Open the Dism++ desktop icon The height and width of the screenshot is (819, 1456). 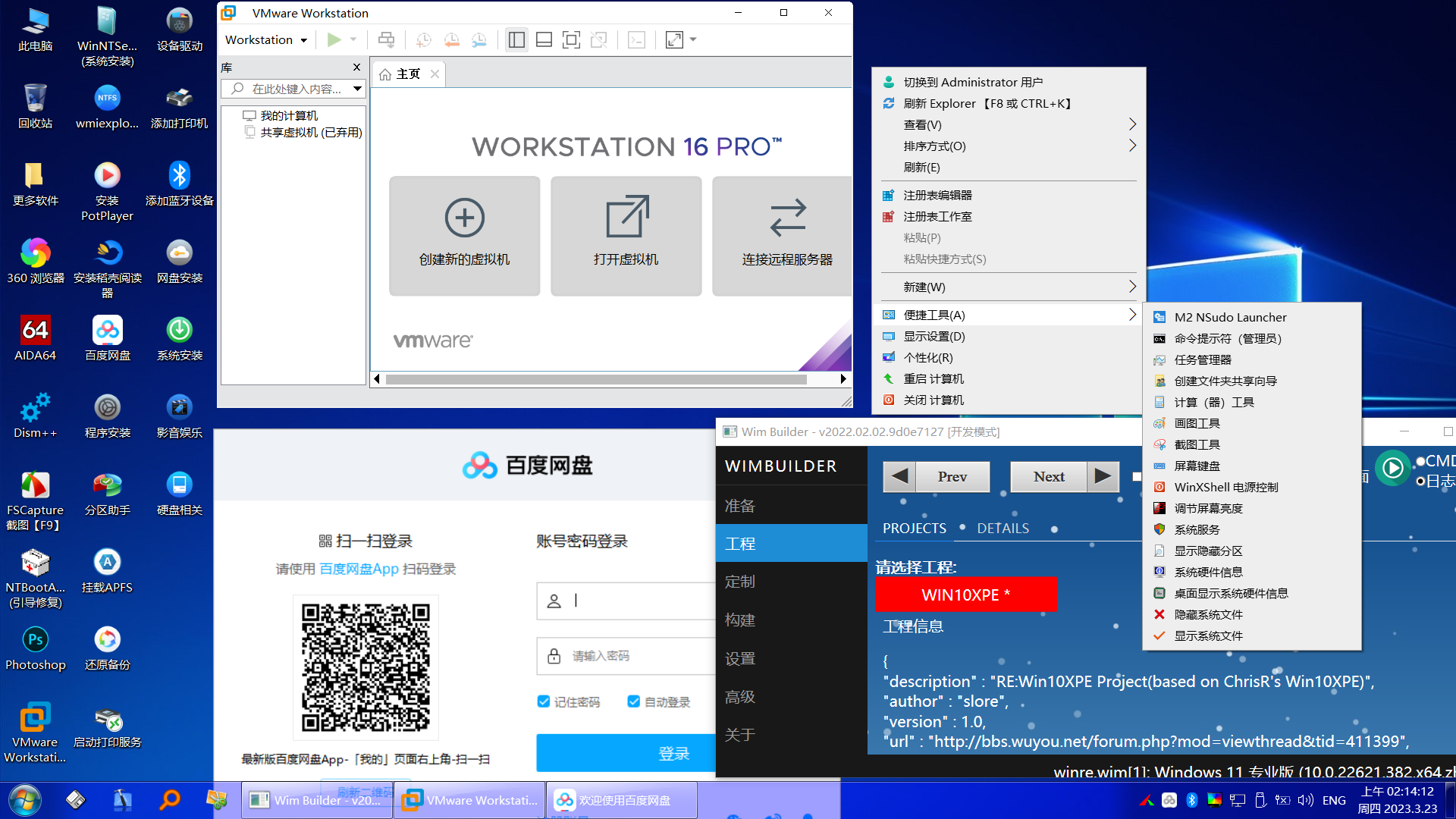pos(35,416)
